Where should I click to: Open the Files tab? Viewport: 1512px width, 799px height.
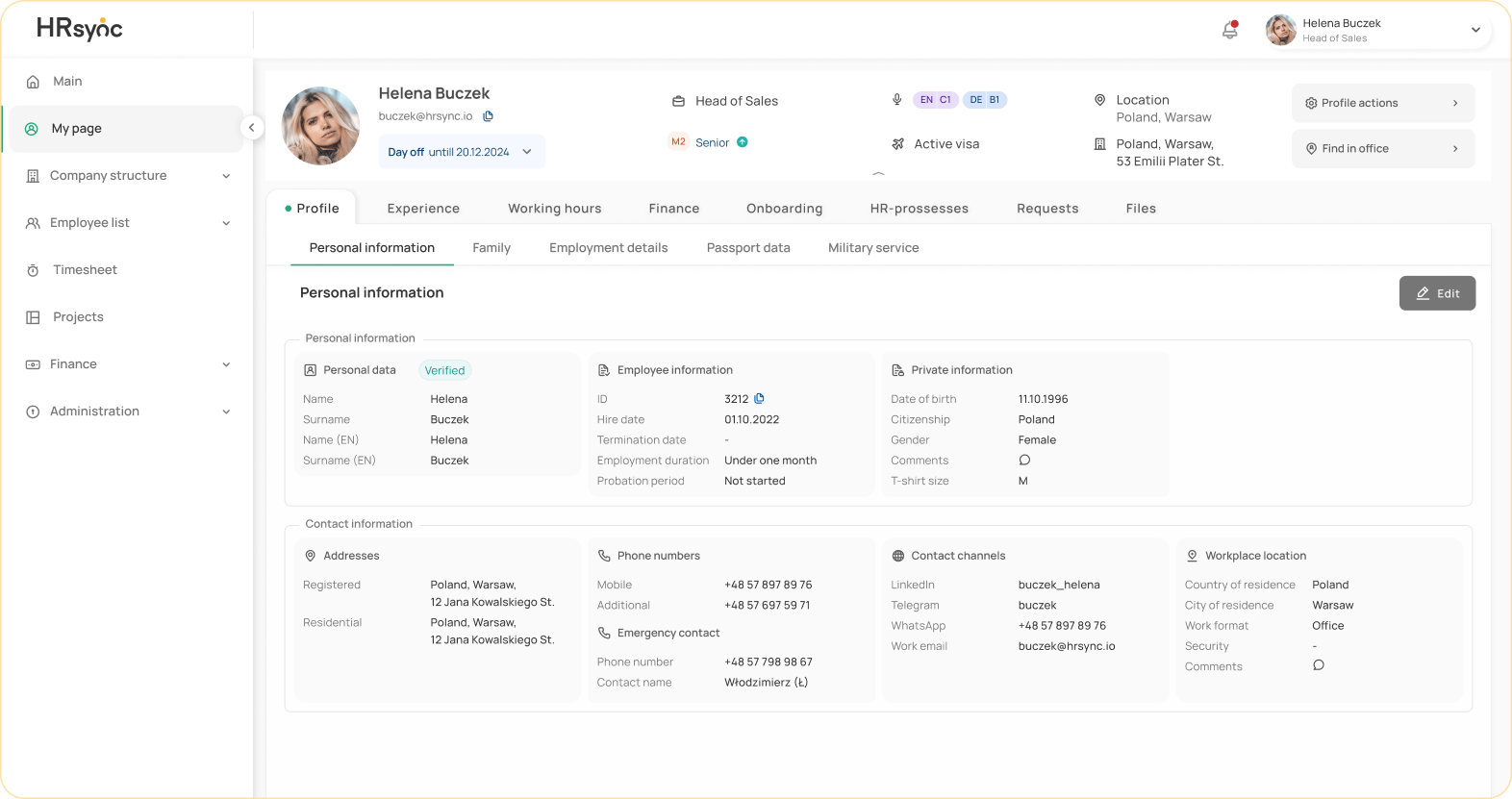1141,209
